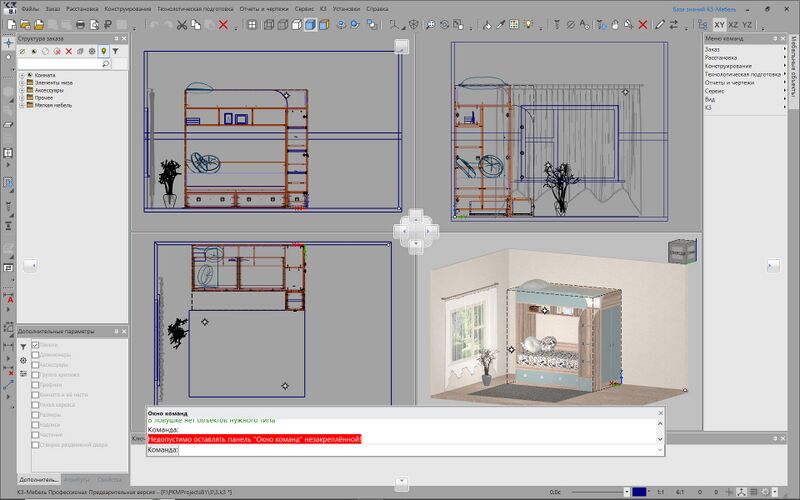Tick the Надписи checkbox

point(35,424)
